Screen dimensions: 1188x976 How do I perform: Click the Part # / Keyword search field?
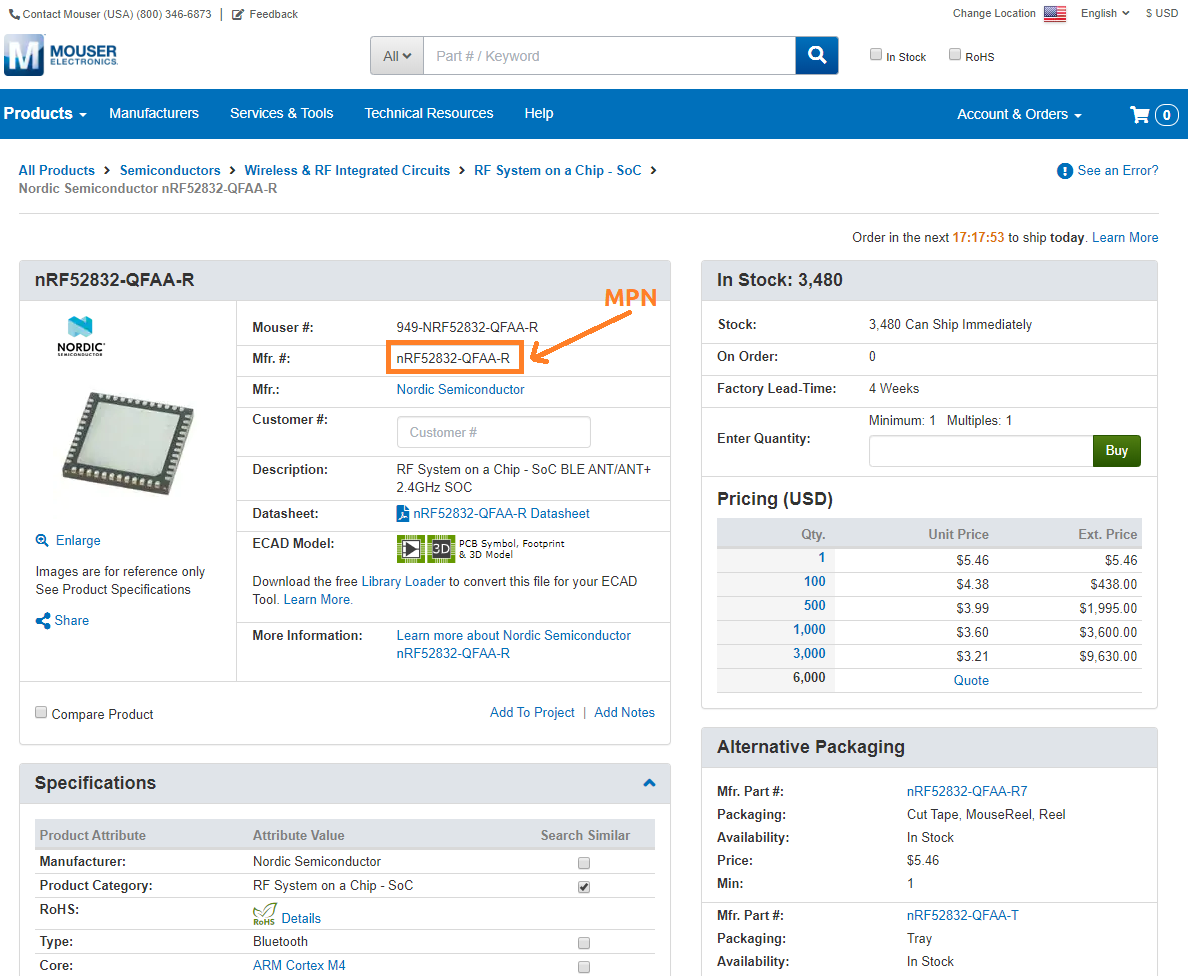coord(609,56)
